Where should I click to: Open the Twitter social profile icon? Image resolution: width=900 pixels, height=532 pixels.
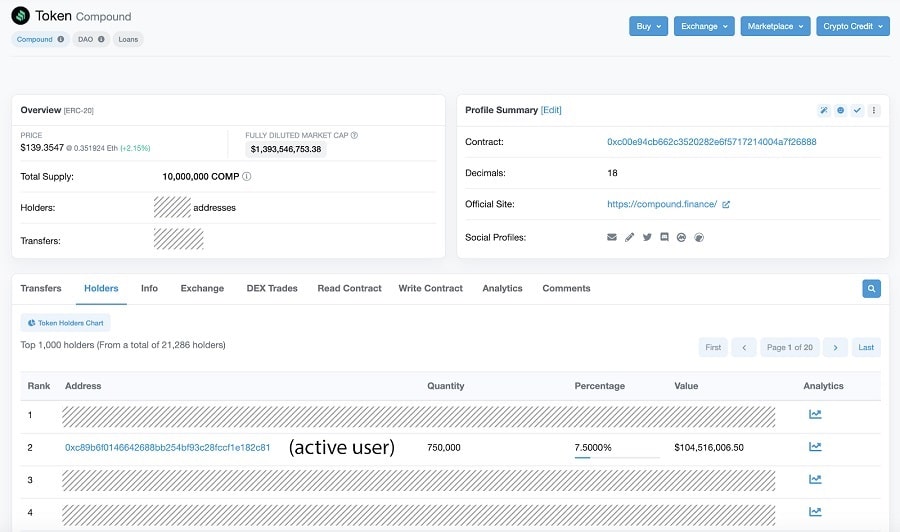pyautogui.click(x=647, y=237)
